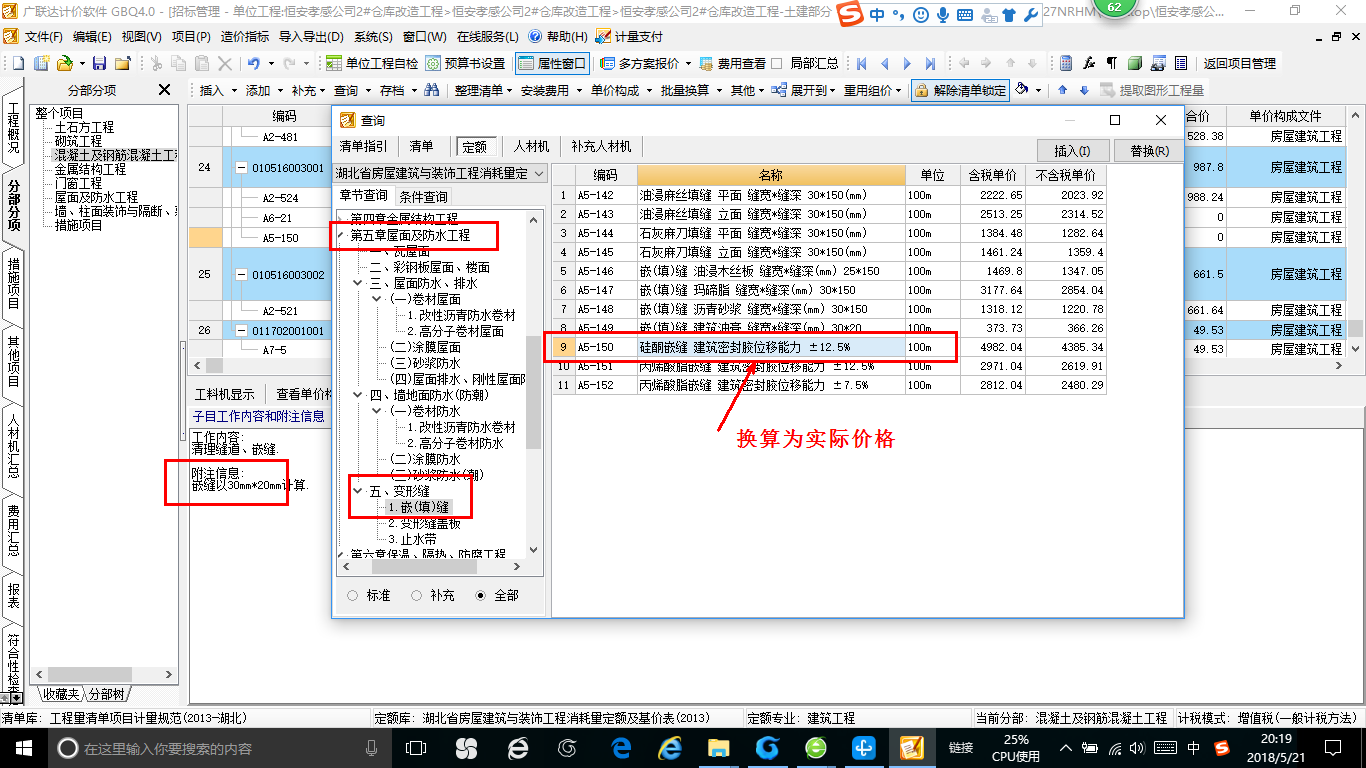Open the 费用汇总 vertical side tab
This screenshot has width=1366, height=768.
tap(14, 531)
